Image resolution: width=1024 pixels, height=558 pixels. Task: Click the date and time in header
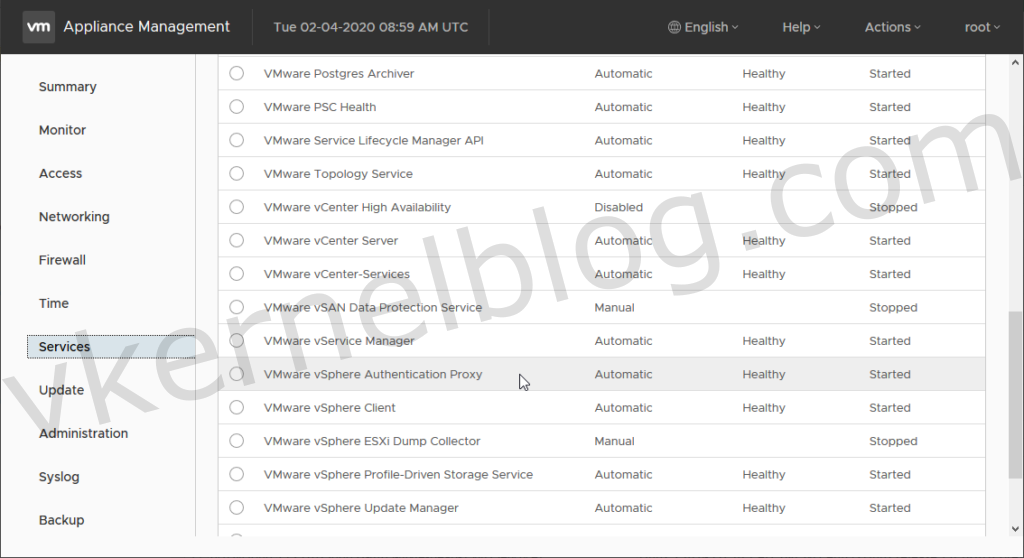pos(370,27)
